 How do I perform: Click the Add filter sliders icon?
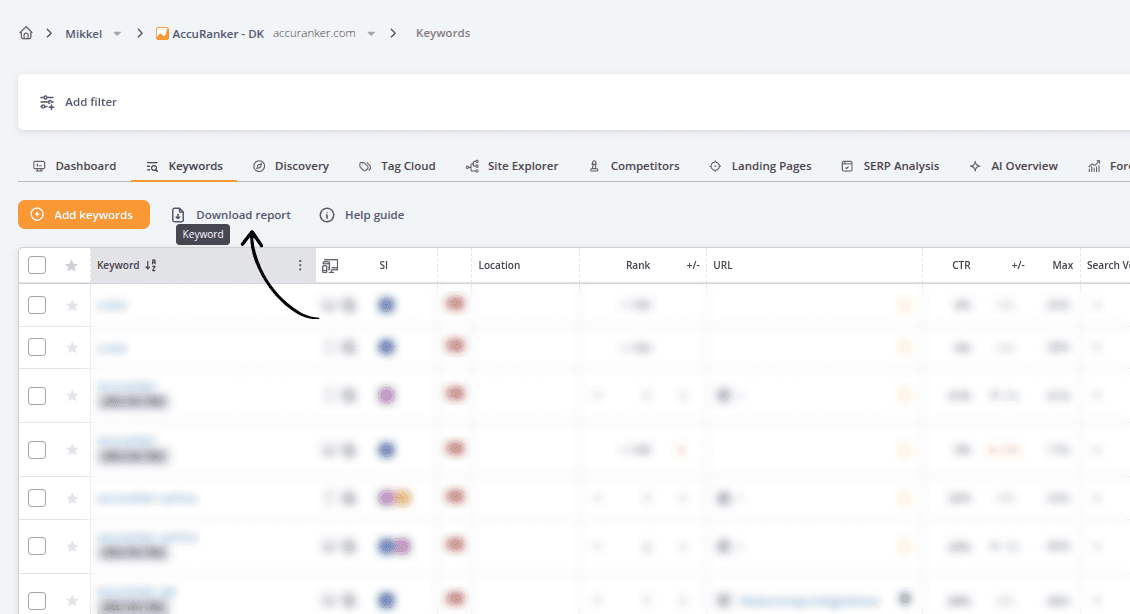47,102
